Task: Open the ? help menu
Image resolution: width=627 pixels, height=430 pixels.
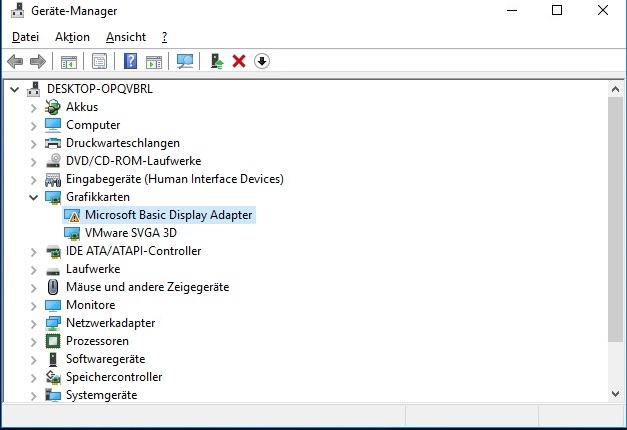Action: pyautogui.click(x=164, y=37)
